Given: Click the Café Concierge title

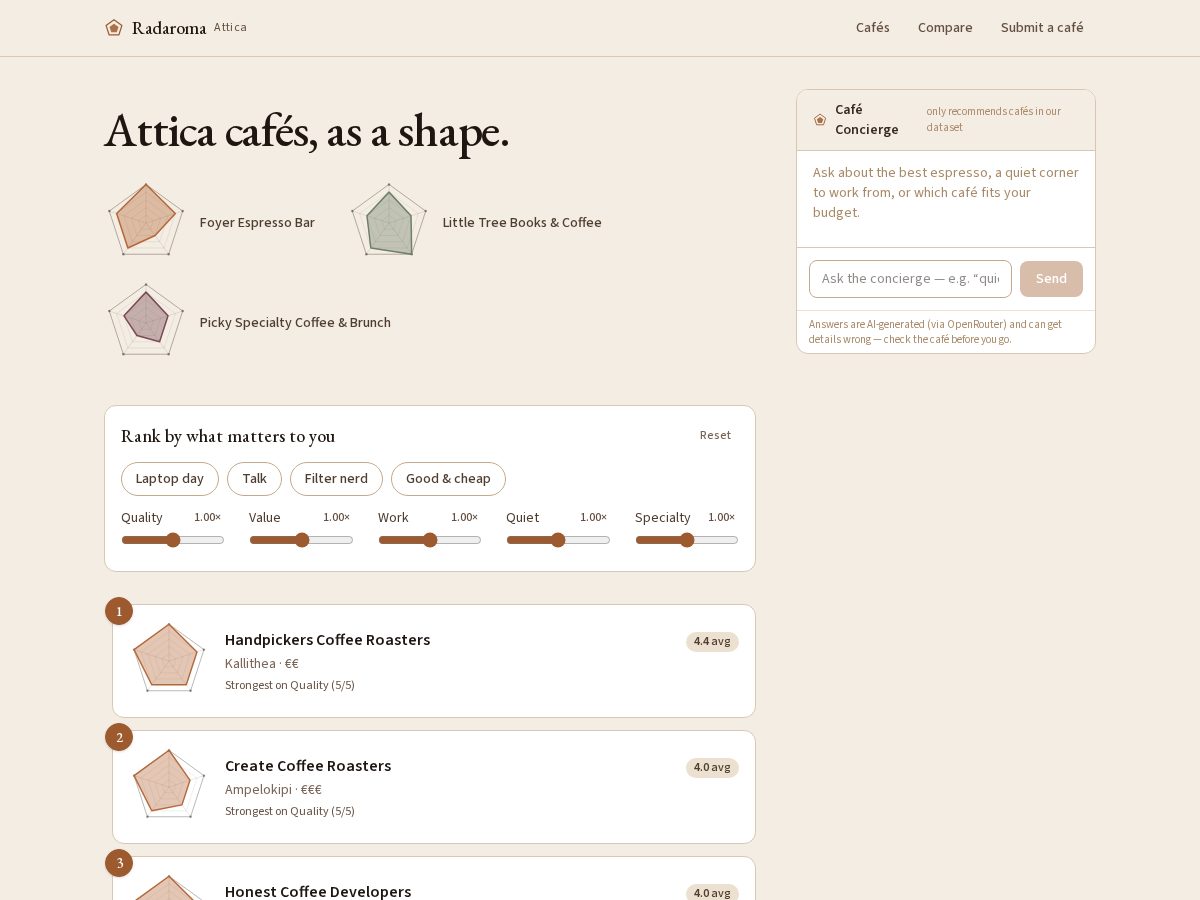Looking at the screenshot, I should coord(867,120).
